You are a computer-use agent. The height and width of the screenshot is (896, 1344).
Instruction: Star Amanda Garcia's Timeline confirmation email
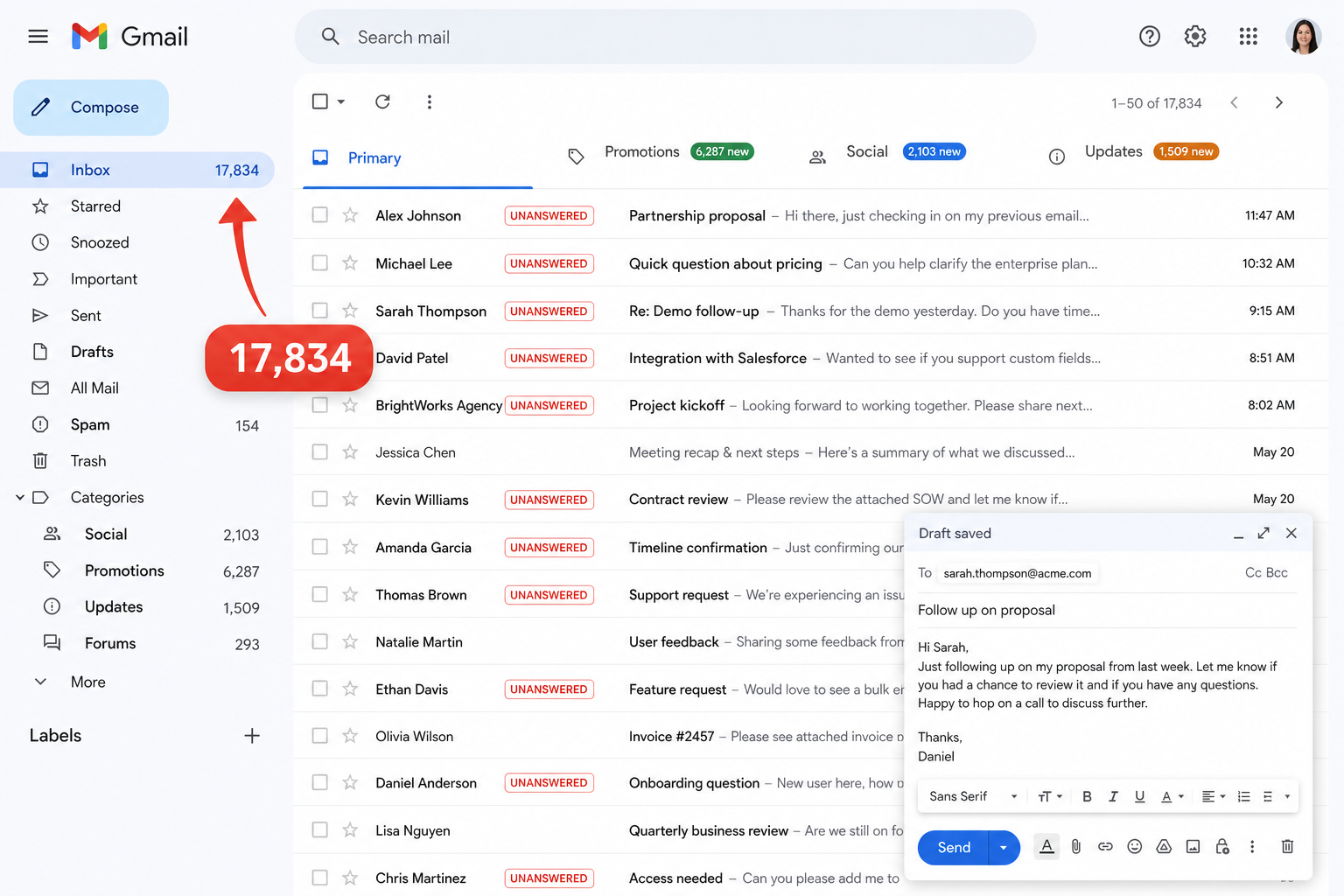350,547
